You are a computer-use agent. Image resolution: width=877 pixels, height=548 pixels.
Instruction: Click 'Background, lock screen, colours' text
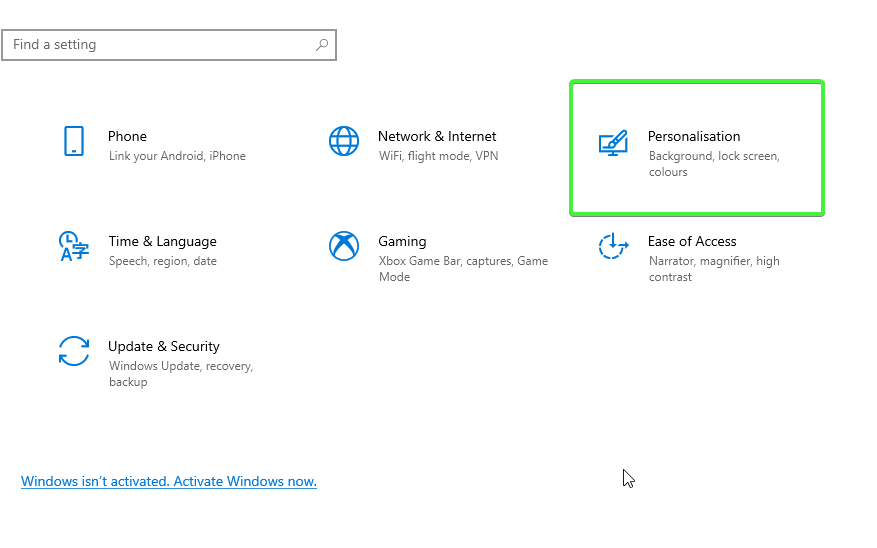[714, 164]
